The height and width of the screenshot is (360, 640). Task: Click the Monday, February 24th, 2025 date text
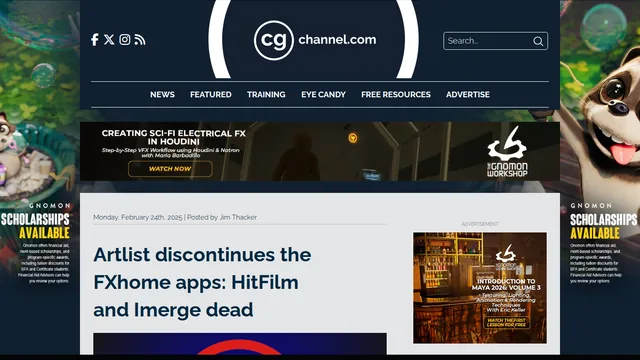coord(138,217)
